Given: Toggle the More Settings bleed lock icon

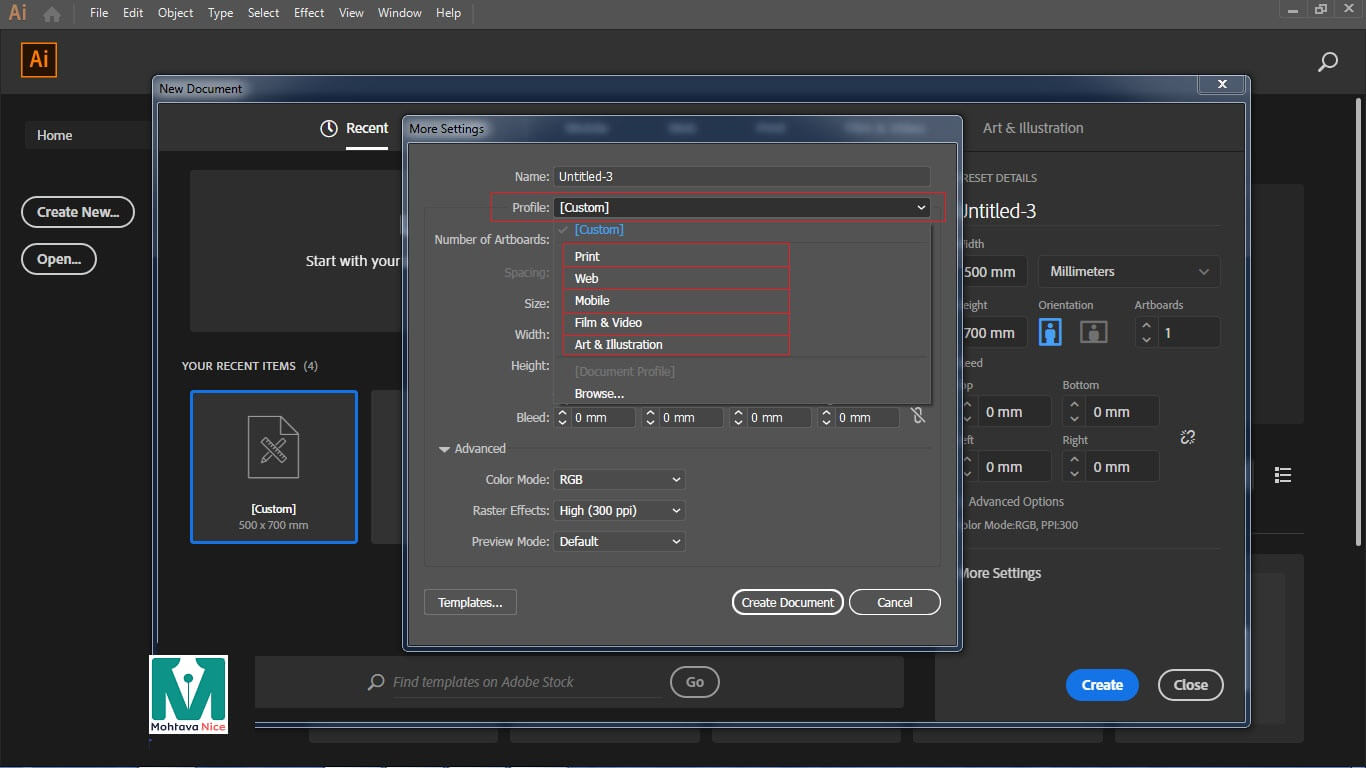Looking at the screenshot, I should [x=918, y=417].
